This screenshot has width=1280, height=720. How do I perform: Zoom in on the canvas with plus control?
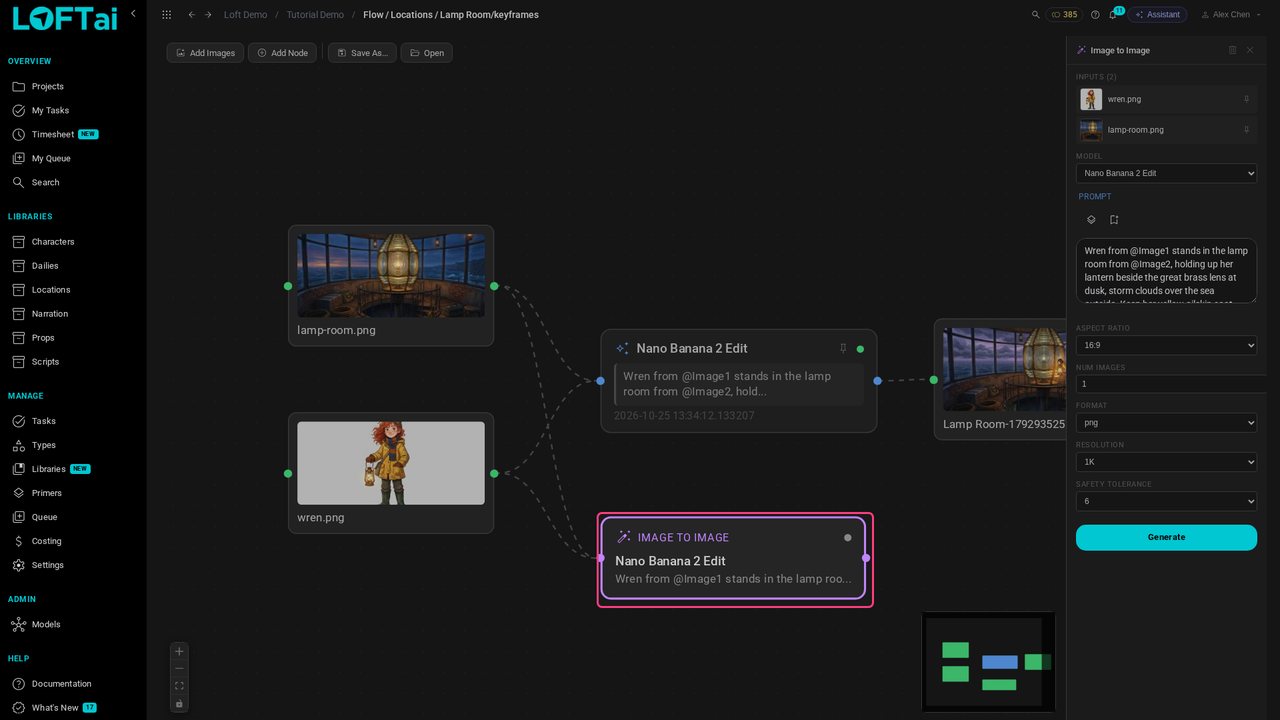(179, 651)
